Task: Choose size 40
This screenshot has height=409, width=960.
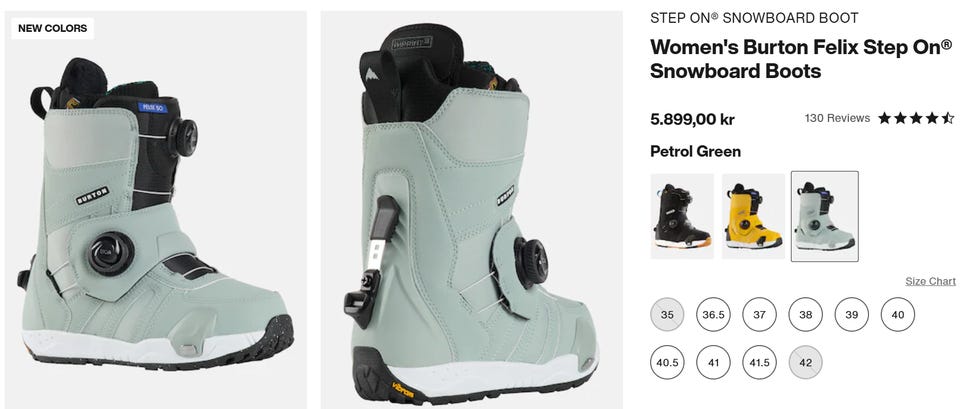Action: [898, 315]
